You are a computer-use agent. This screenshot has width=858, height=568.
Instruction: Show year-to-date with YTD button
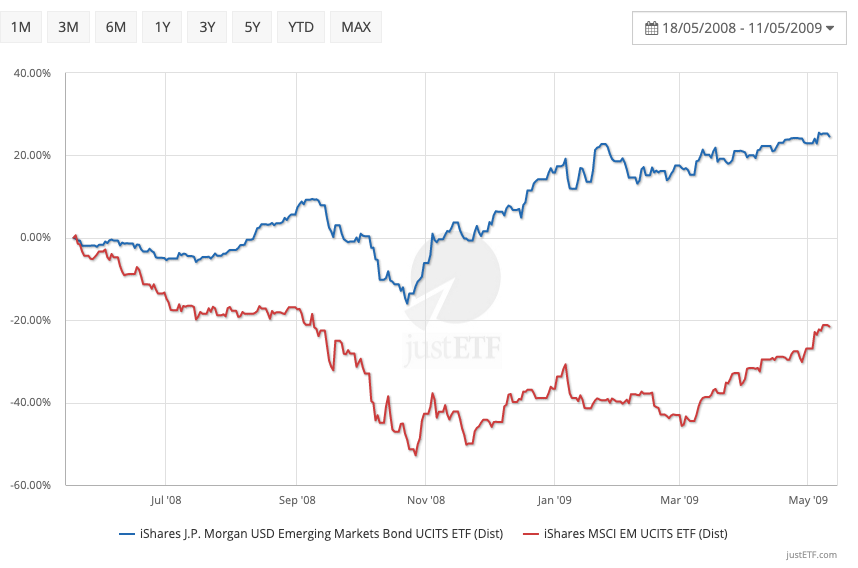point(300,27)
